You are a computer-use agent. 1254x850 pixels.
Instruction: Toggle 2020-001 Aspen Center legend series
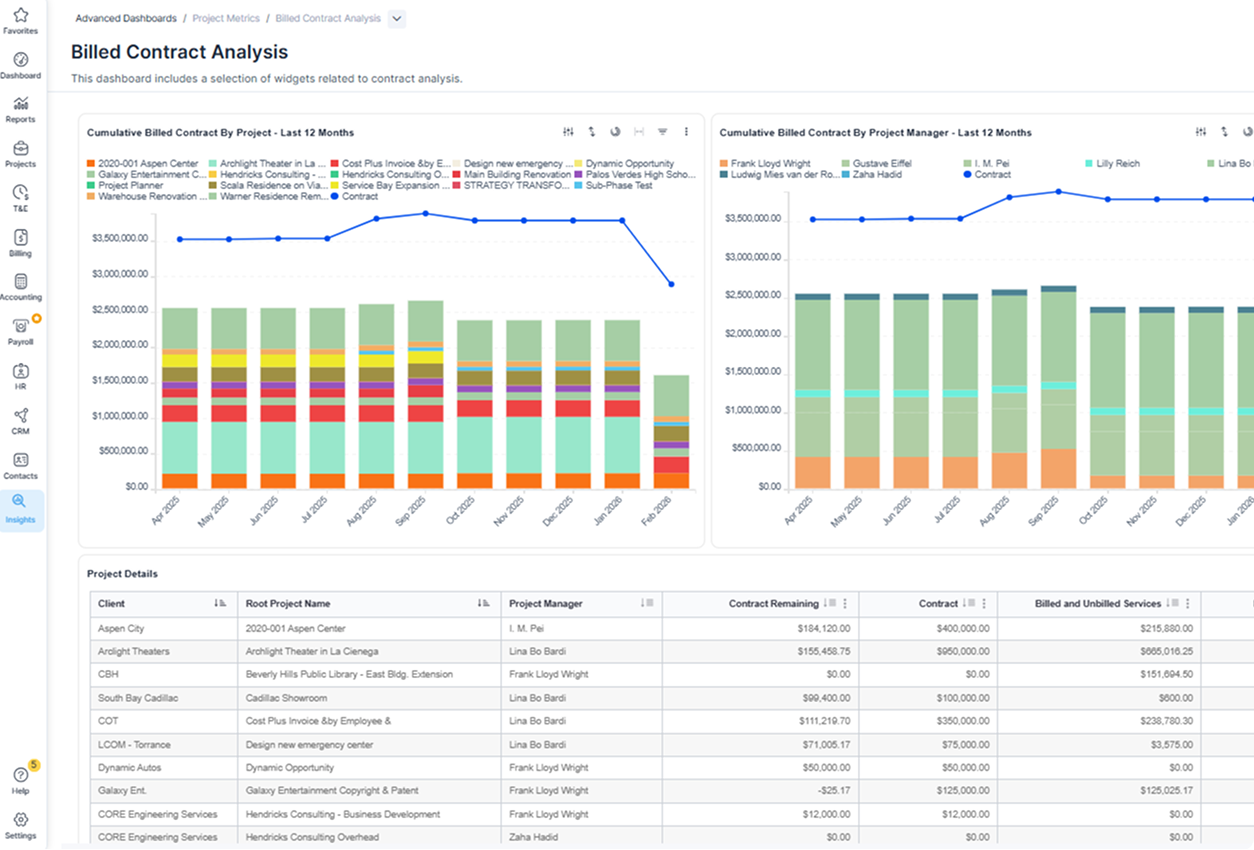coord(143,163)
